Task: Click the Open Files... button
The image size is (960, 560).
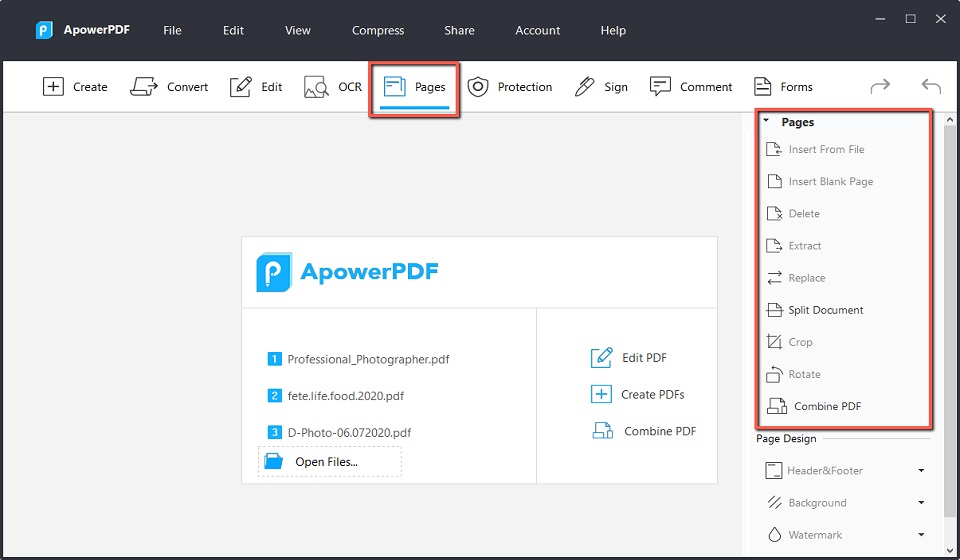Action: pyautogui.click(x=326, y=461)
